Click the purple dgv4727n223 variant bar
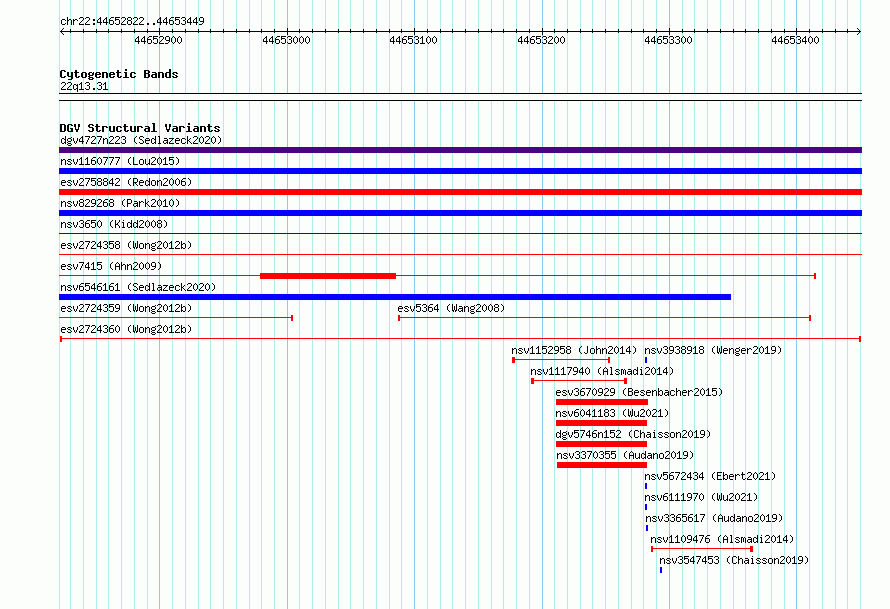This screenshot has height=609, width=890. [460, 150]
